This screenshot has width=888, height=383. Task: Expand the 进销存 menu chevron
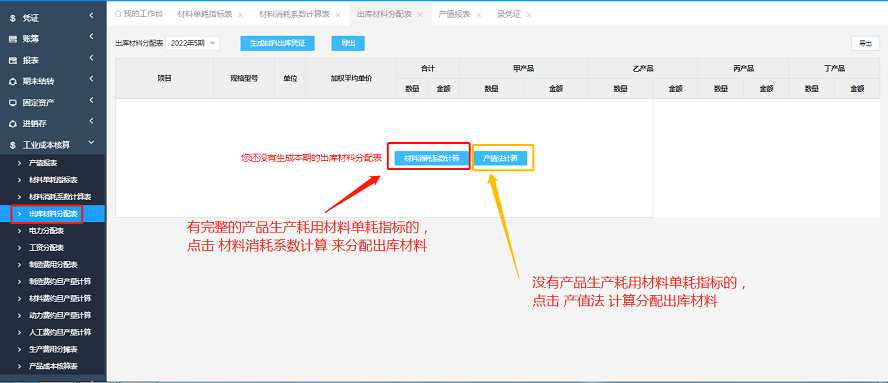(x=91, y=122)
